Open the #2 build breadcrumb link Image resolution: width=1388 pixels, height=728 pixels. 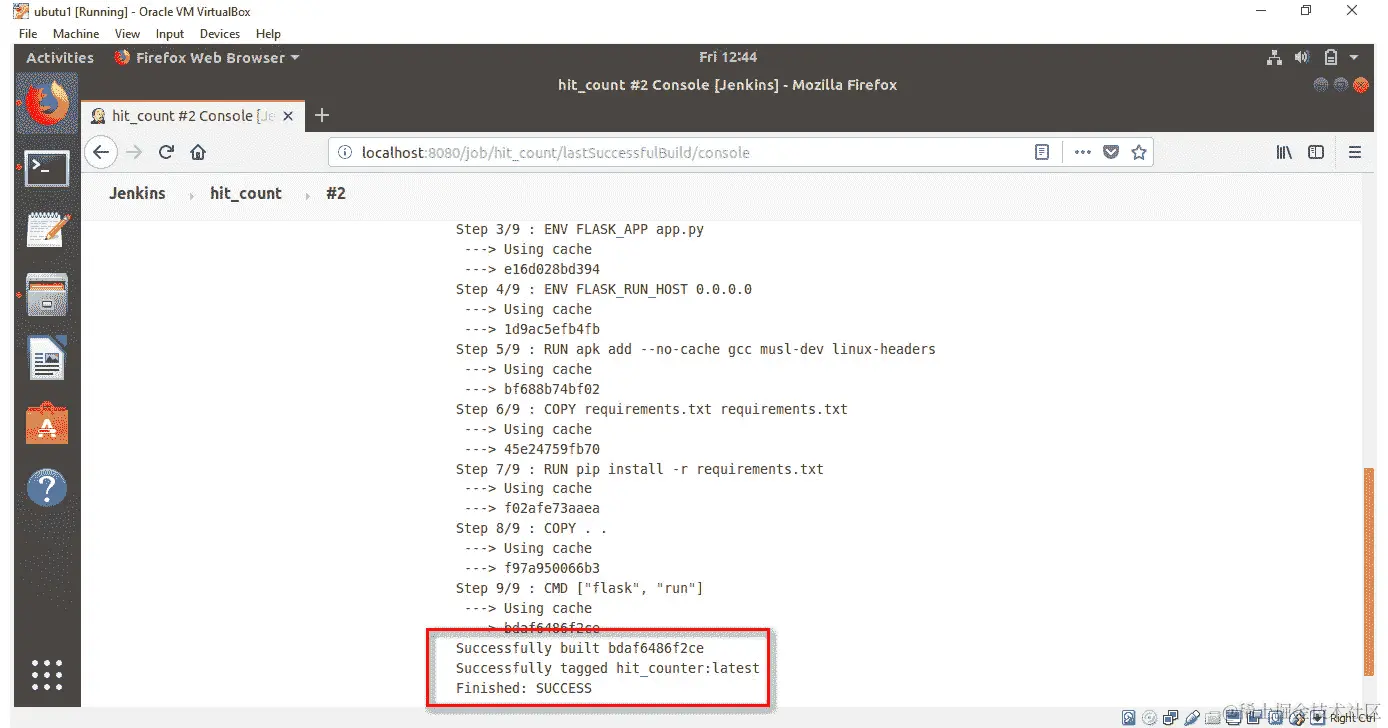coord(336,194)
